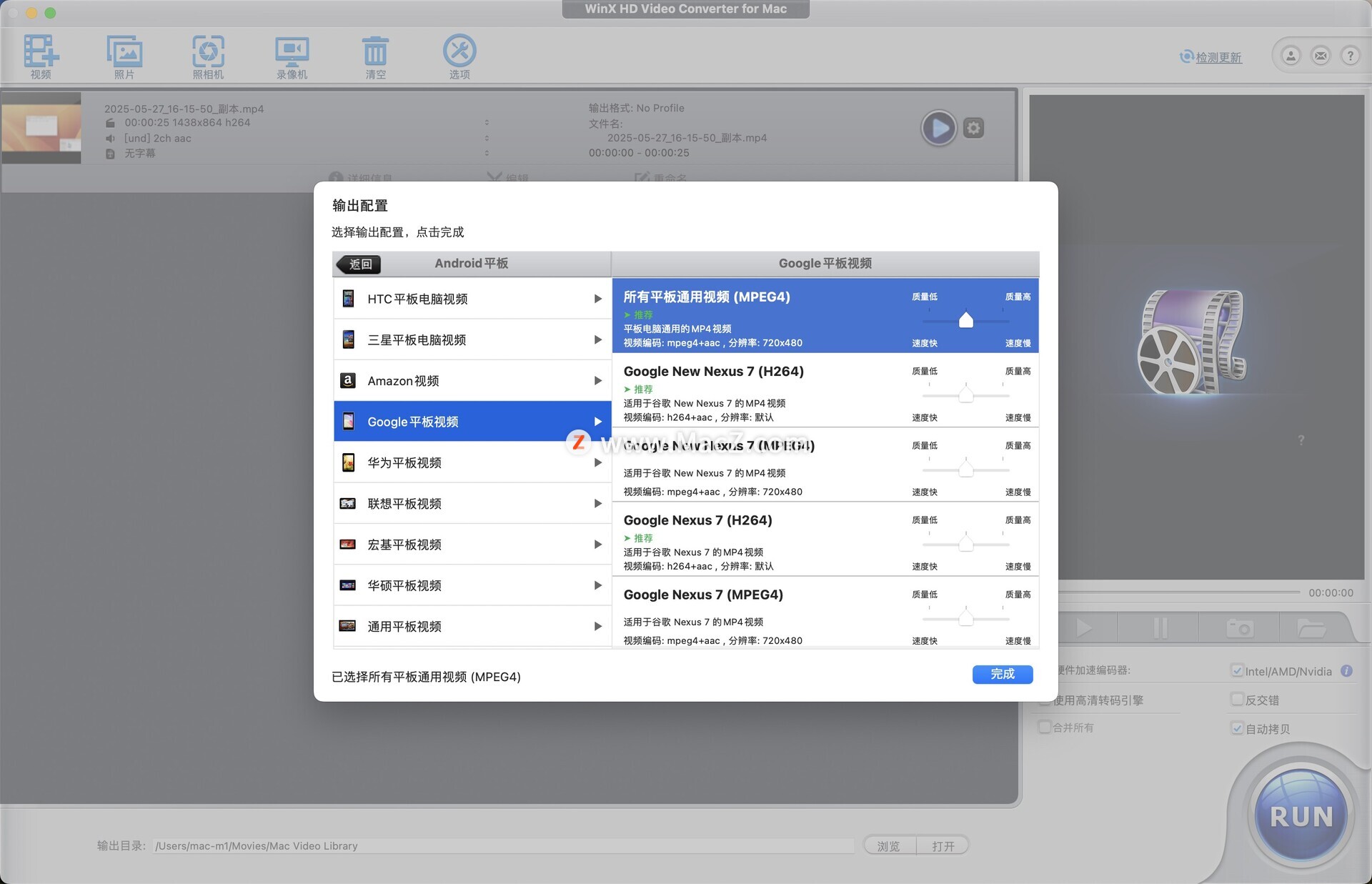This screenshot has width=1372, height=884.
Task: Click the preview pause control
Action: 1160,628
